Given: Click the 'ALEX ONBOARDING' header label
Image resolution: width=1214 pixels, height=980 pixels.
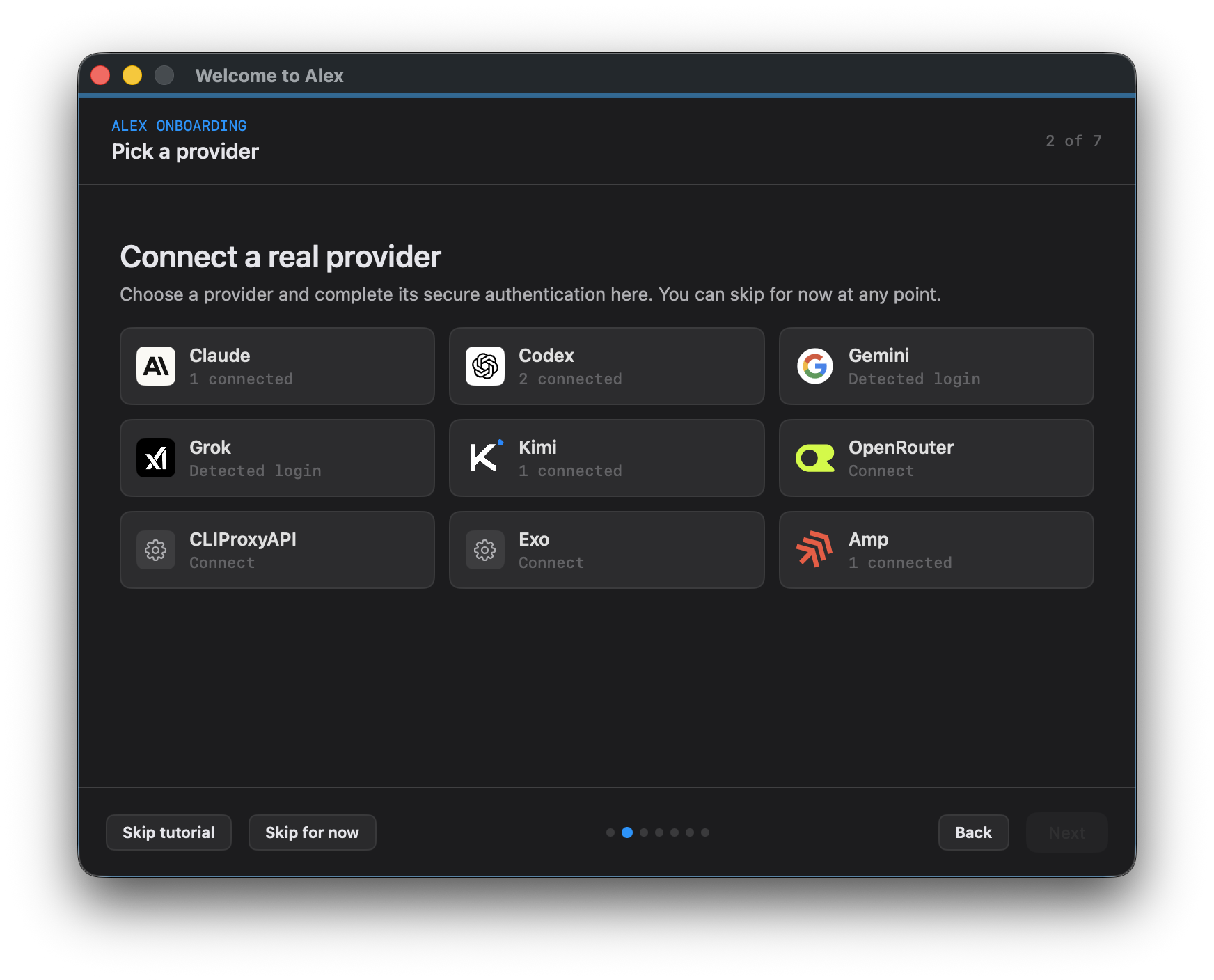Looking at the screenshot, I should click(179, 126).
